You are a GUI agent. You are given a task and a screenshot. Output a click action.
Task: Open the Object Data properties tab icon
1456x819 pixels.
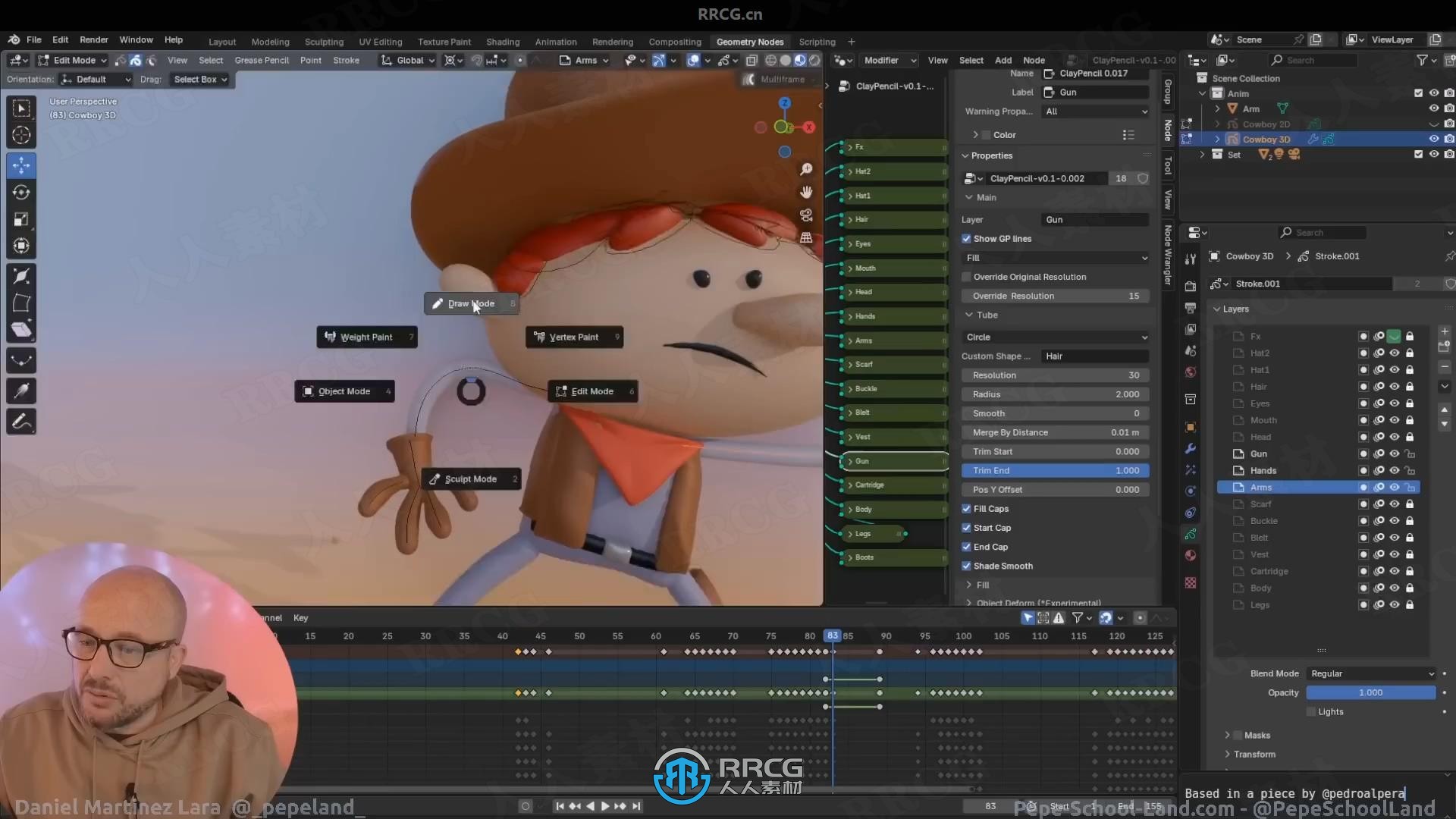pyautogui.click(x=1191, y=534)
